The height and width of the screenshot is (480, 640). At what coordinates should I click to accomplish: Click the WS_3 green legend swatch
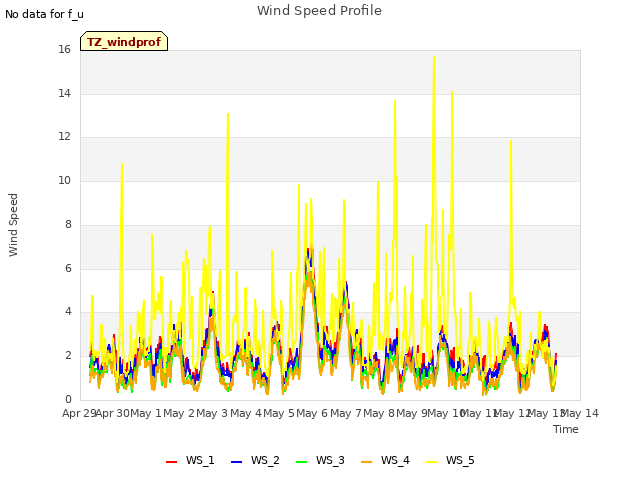click(x=301, y=462)
